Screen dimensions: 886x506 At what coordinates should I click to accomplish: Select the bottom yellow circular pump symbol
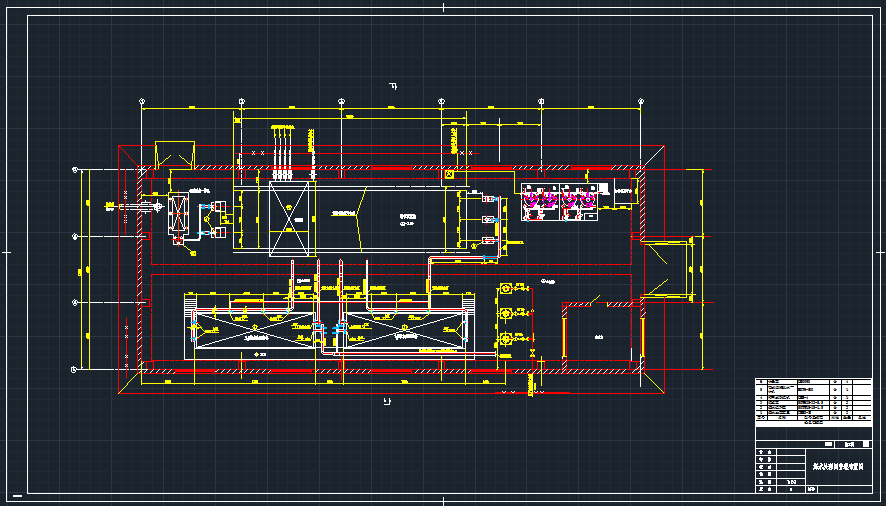(506, 340)
